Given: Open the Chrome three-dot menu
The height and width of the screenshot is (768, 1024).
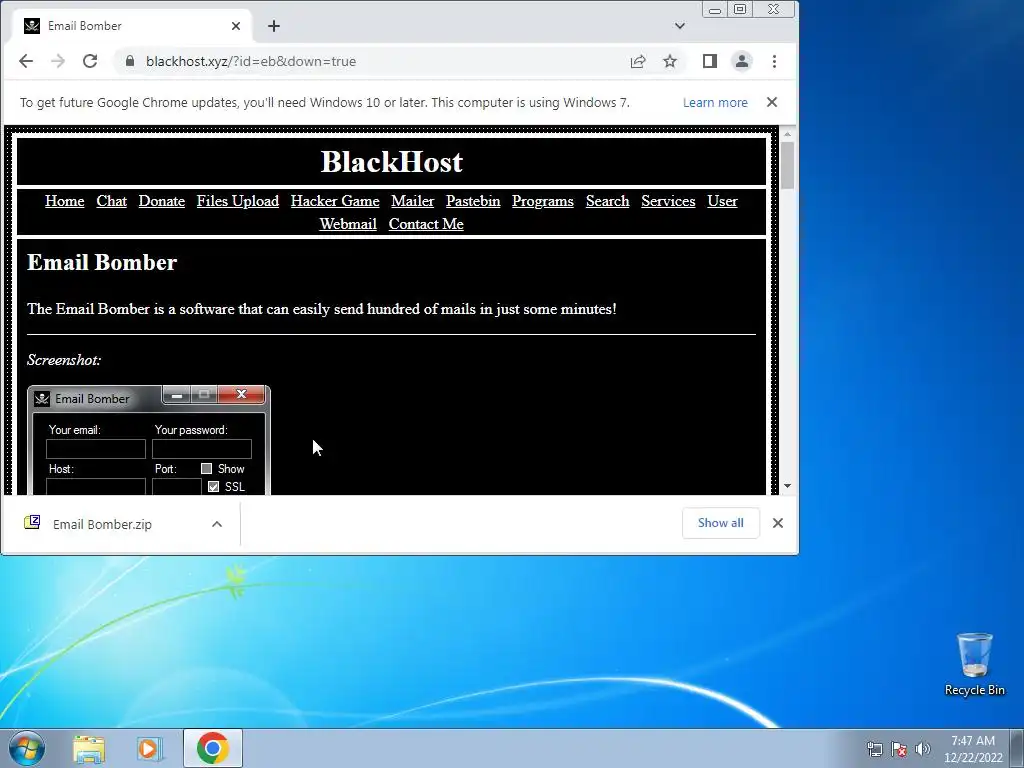Looking at the screenshot, I should coord(775,61).
